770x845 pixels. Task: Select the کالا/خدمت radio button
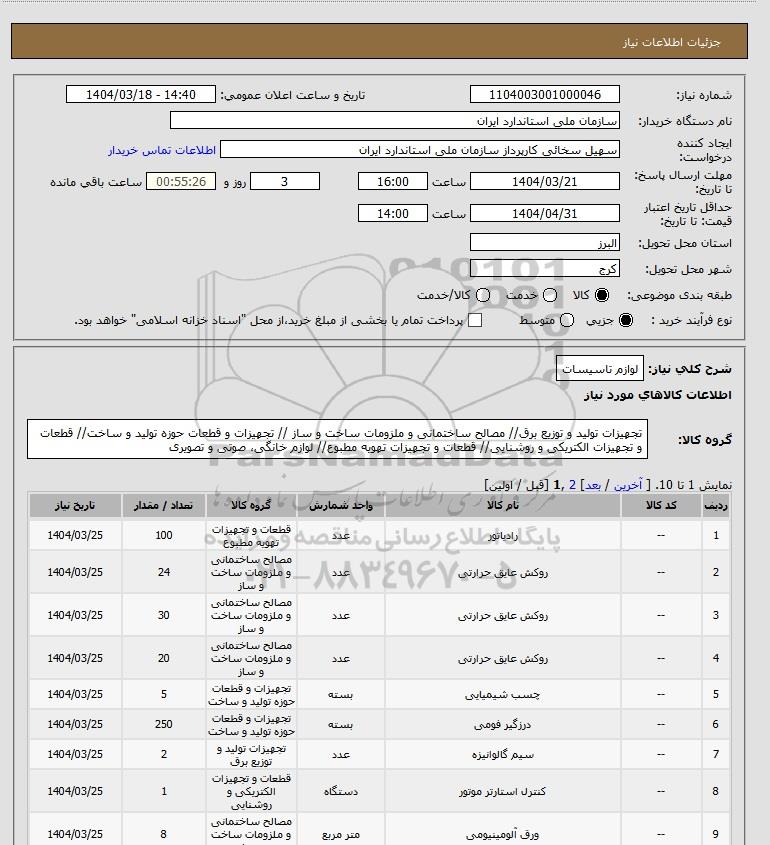click(x=483, y=295)
